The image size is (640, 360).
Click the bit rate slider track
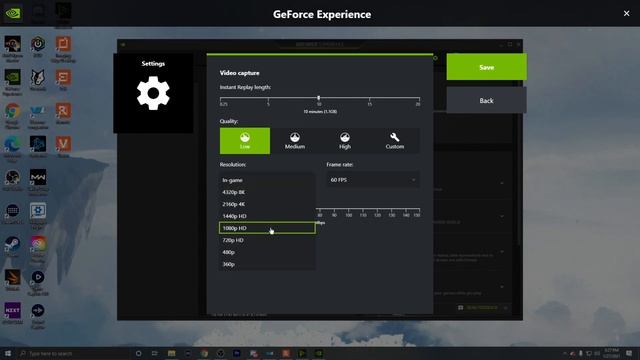click(x=368, y=209)
